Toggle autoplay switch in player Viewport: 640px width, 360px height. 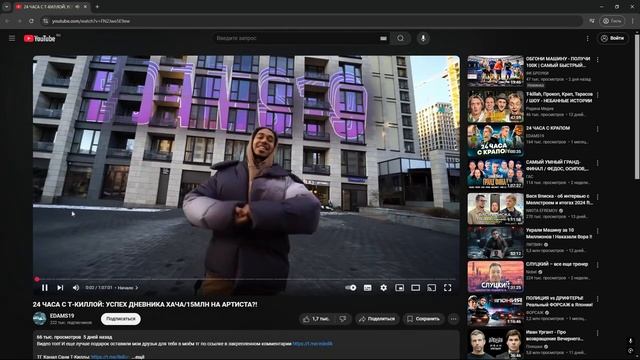tap(351, 288)
